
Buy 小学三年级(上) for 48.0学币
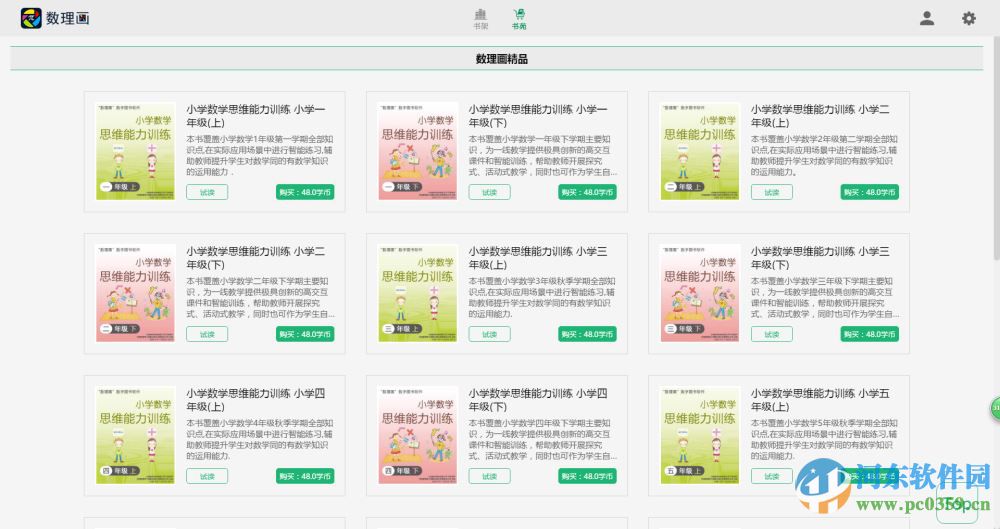pos(587,334)
